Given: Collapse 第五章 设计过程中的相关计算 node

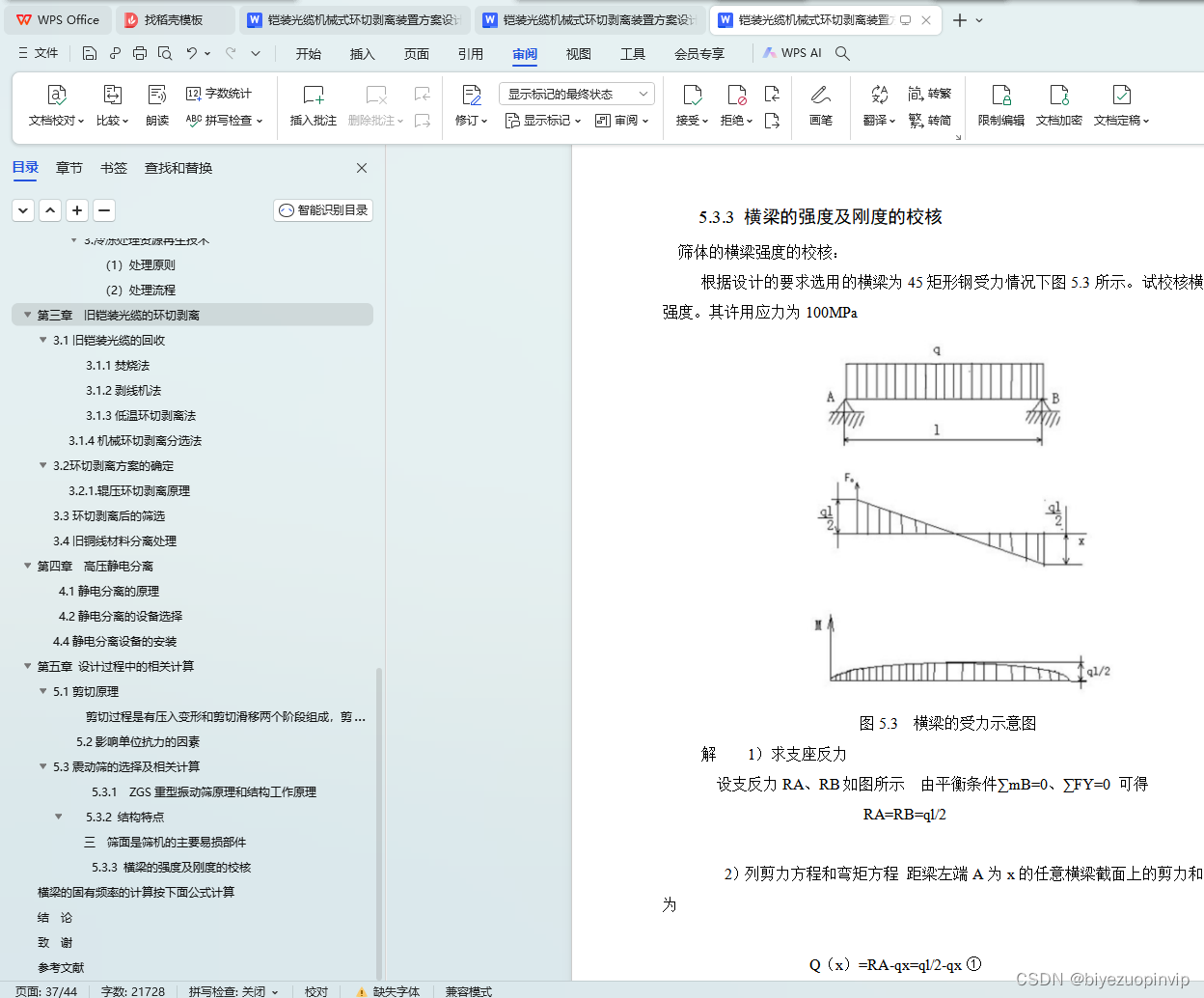Looking at the screenshot, I should tap(27, 666).
